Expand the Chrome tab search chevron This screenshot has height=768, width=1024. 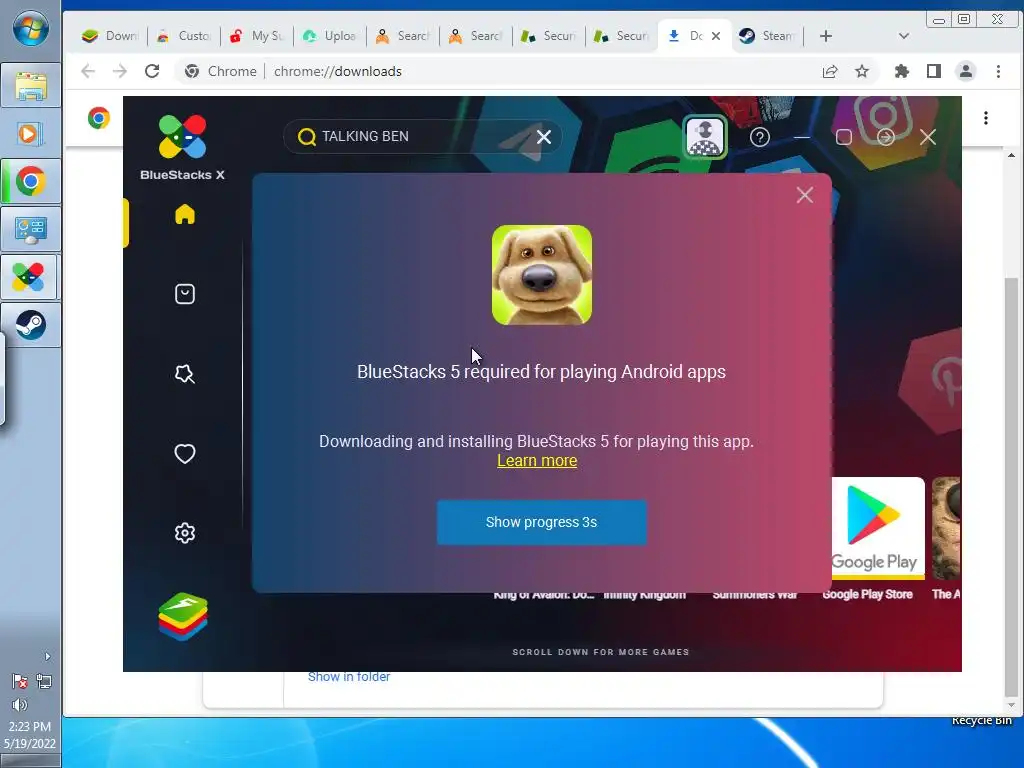pos(904,36)
